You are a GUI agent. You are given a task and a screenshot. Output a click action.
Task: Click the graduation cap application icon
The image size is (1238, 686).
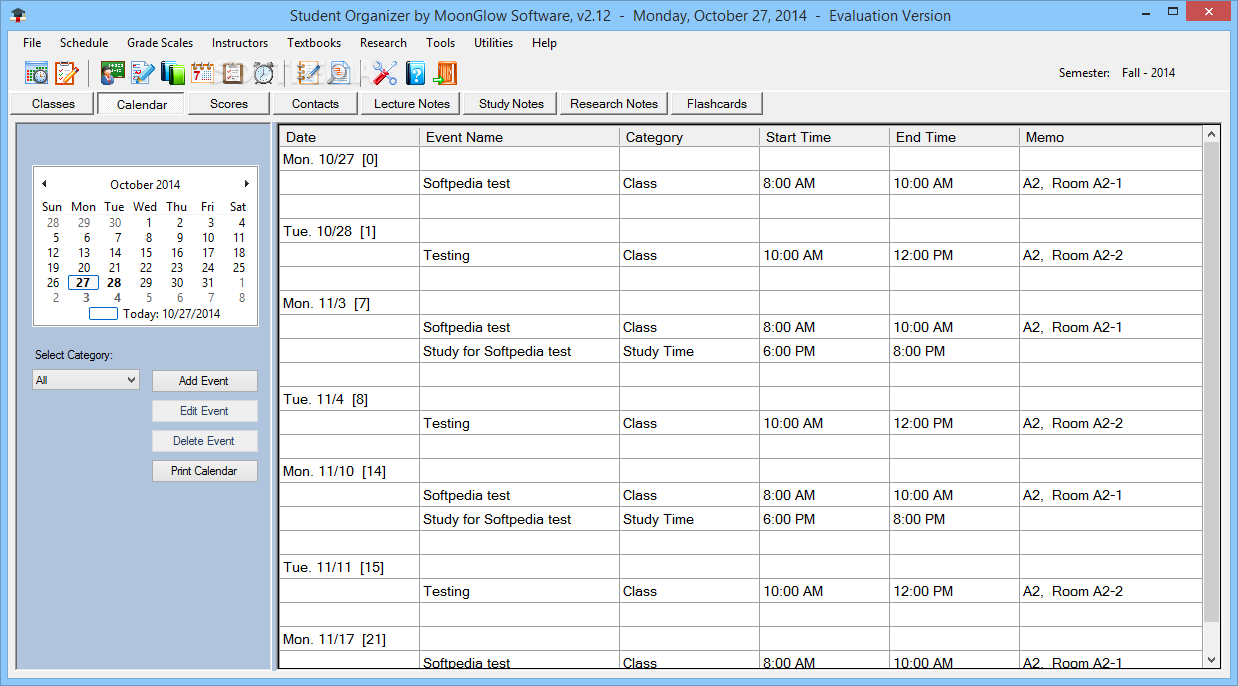click(x=16, y=15)
